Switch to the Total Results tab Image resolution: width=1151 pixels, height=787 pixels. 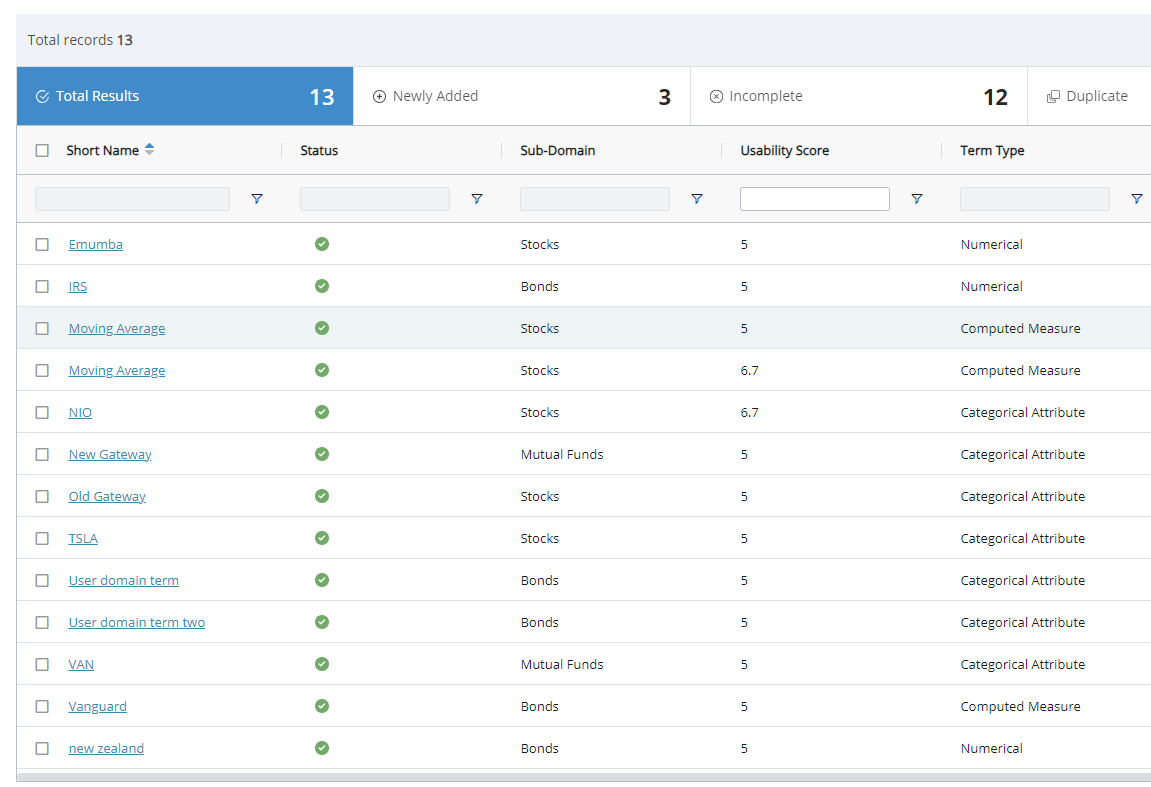click(185, 96)
